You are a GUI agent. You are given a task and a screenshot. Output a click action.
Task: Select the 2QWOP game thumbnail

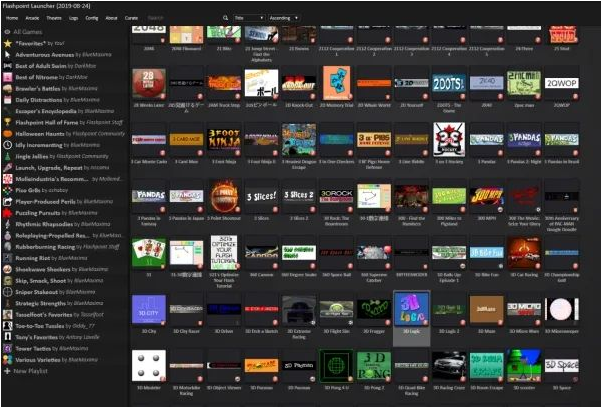pos(562,84)
